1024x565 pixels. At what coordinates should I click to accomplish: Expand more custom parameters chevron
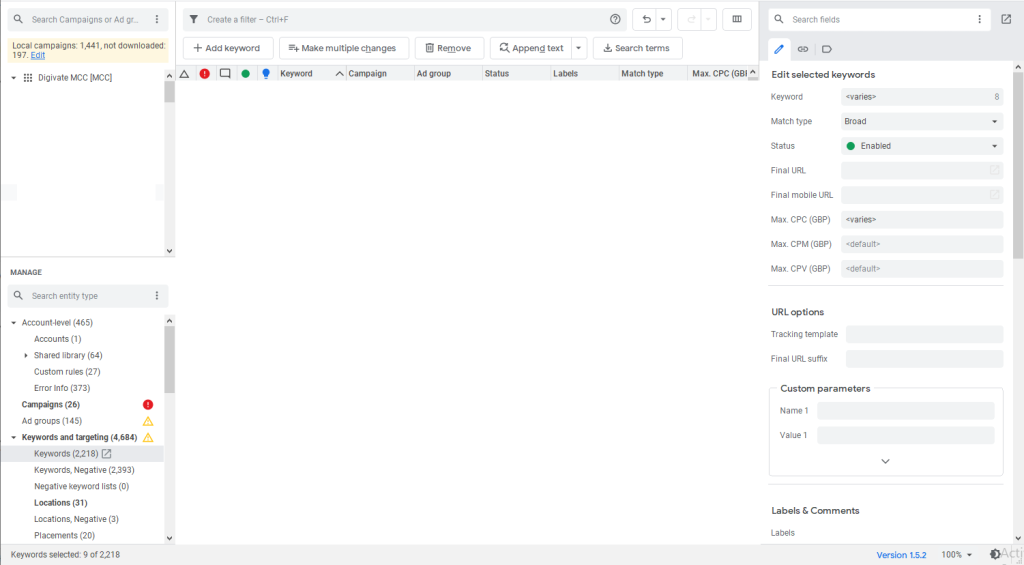[886, 461]
